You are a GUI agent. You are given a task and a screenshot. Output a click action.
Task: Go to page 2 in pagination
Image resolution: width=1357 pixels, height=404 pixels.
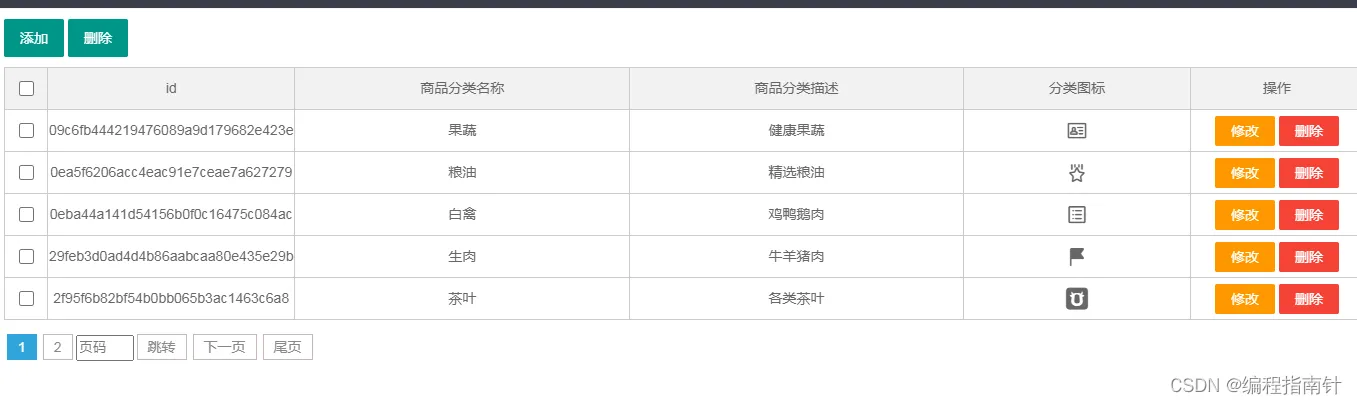(57, 347)
